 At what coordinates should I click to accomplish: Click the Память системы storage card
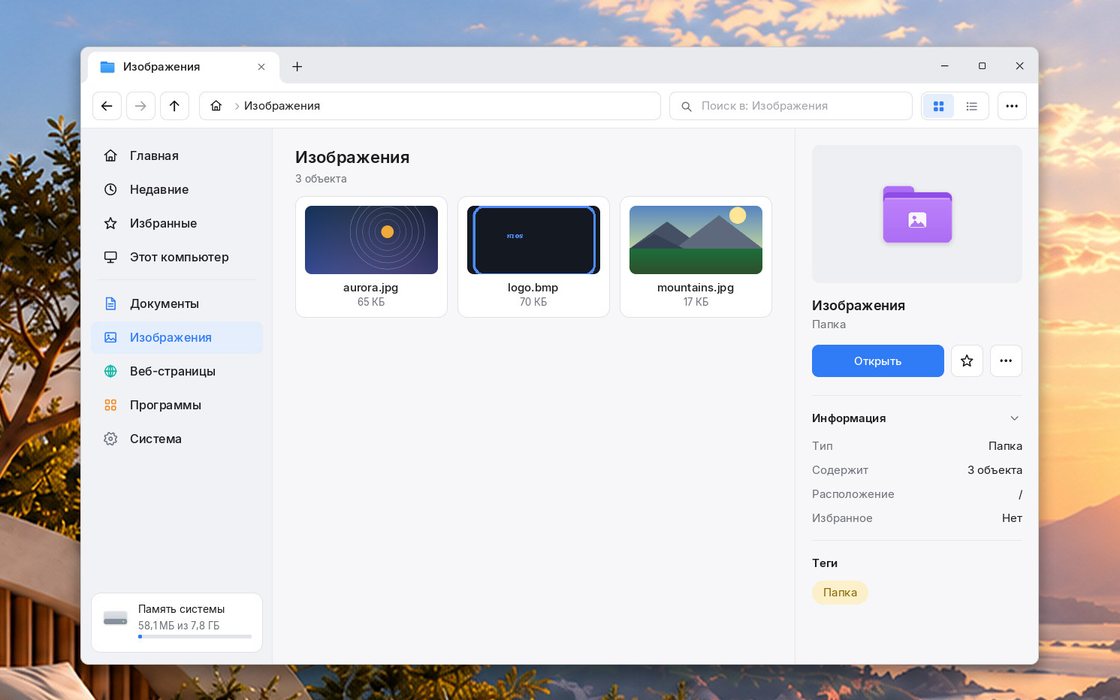click(x=177, y=622)
